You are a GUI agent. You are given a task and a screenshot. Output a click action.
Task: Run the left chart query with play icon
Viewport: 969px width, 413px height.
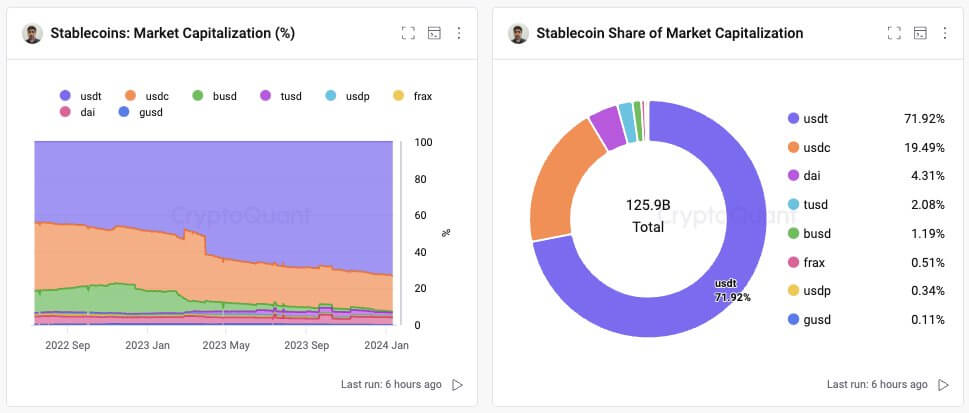458,385
